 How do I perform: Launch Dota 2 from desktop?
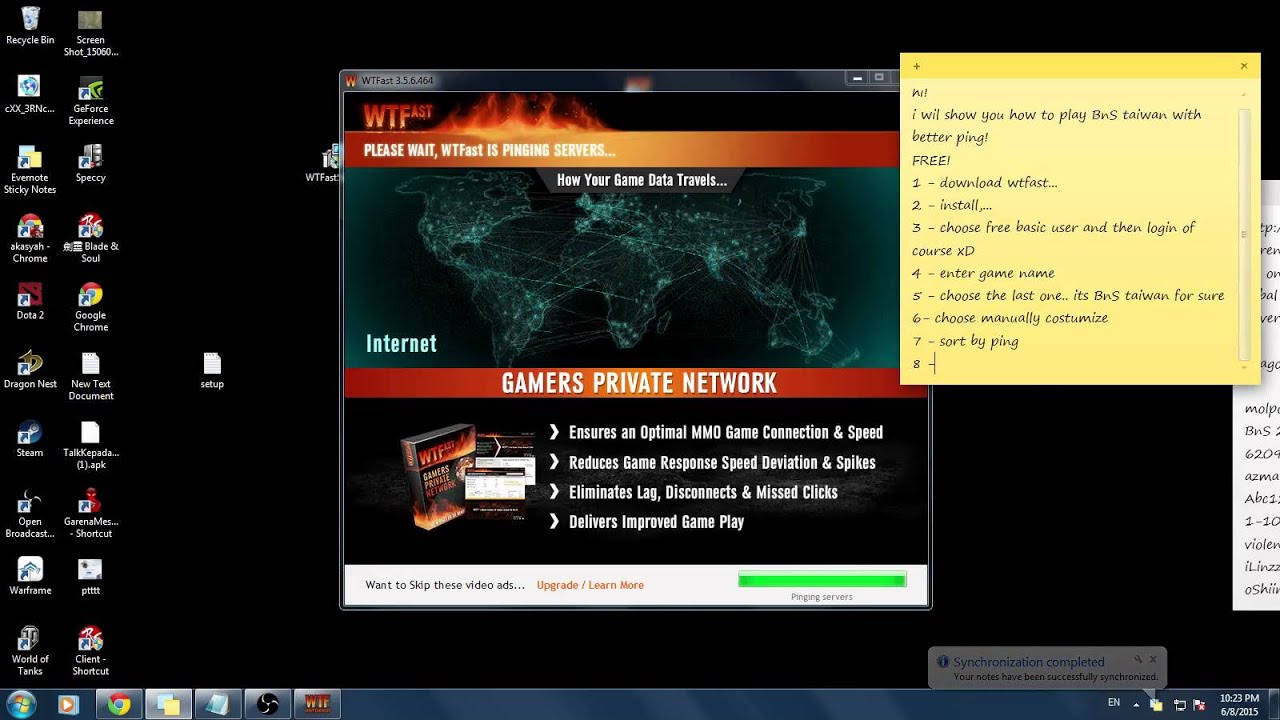(30, 301)
